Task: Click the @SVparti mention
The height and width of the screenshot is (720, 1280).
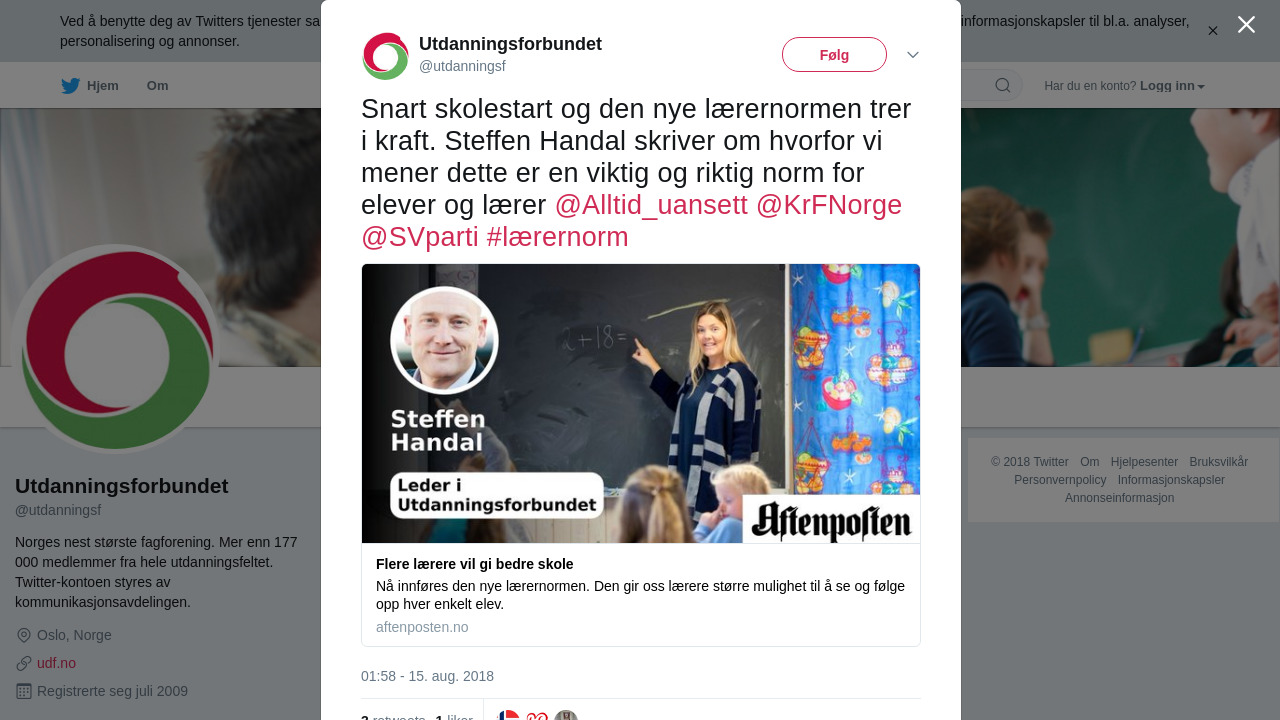Action: tap(420, 237)
